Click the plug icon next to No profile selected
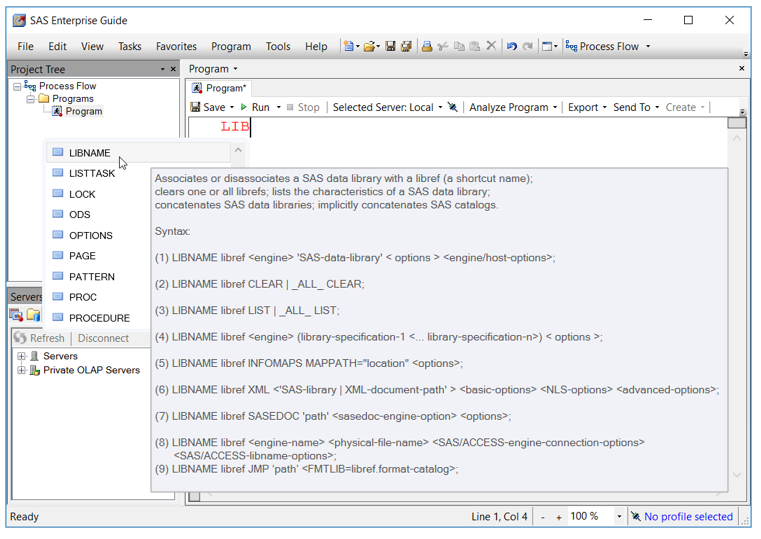 pos(635,517)
